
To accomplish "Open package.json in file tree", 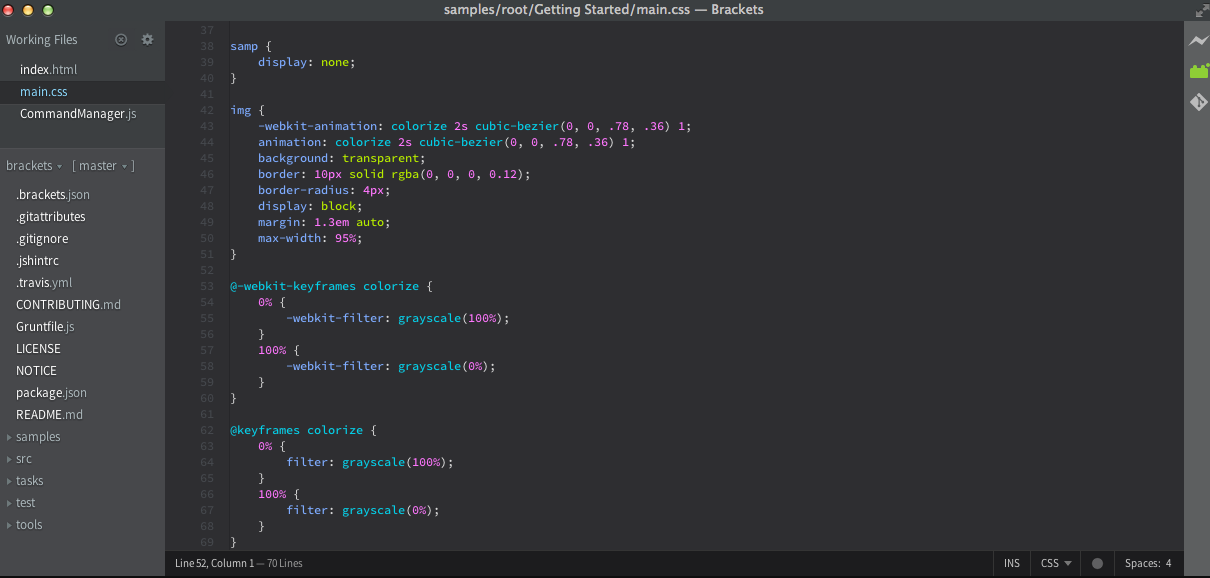I will coord(51,393).
